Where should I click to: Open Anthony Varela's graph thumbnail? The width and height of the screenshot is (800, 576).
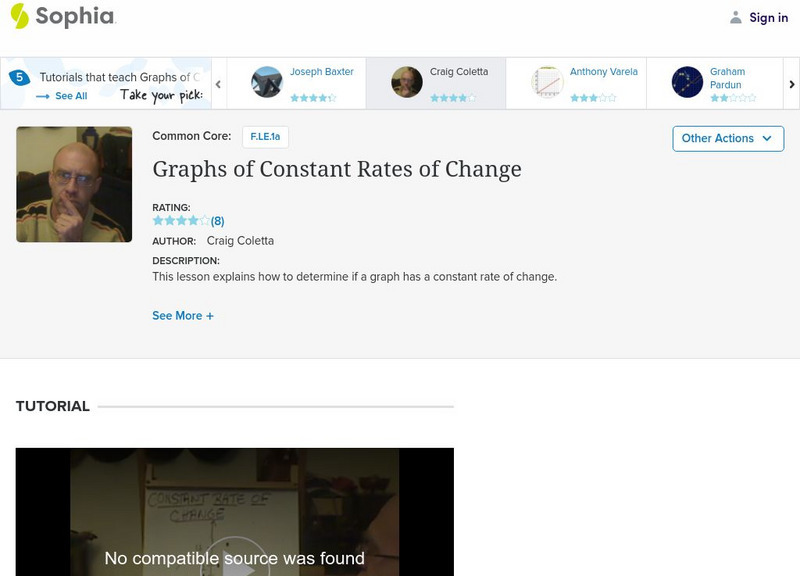pos(547,82)
